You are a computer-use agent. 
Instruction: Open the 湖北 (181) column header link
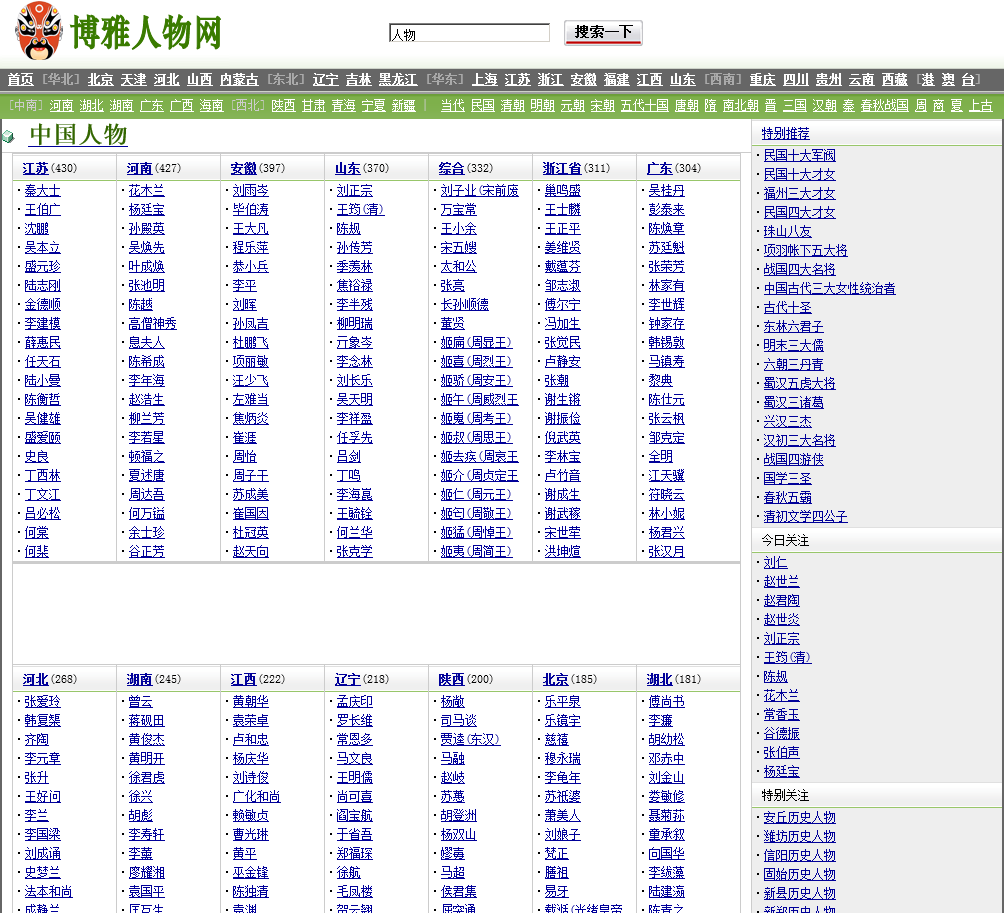coord(660,679)
